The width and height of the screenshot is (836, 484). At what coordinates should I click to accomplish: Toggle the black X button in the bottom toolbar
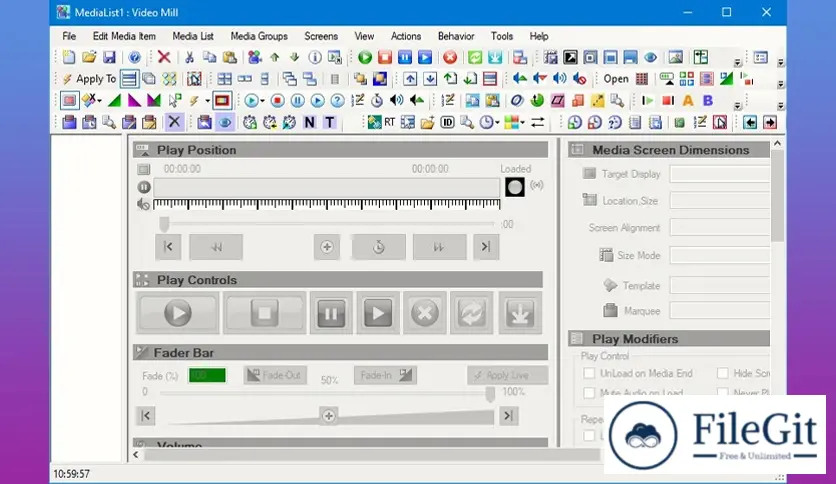(x=174, y=122)
